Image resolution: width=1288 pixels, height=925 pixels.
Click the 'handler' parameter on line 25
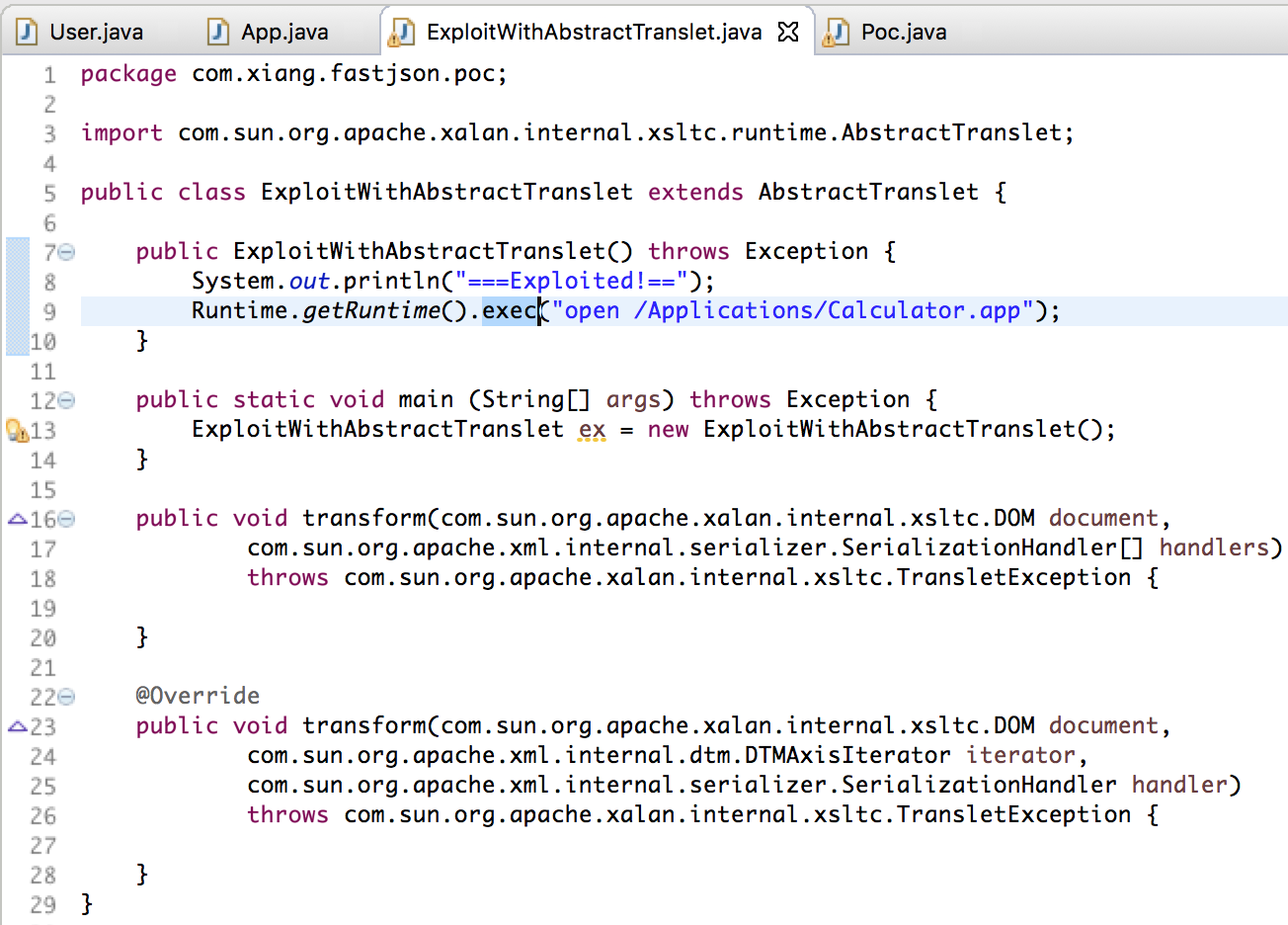pyautogui.click(x=1179, y=785)
